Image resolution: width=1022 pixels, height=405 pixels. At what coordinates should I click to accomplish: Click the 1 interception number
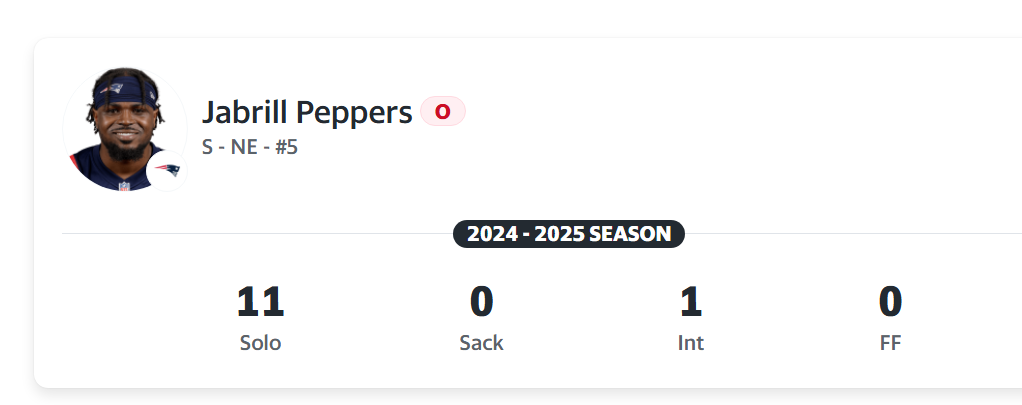tap(690, 302)
